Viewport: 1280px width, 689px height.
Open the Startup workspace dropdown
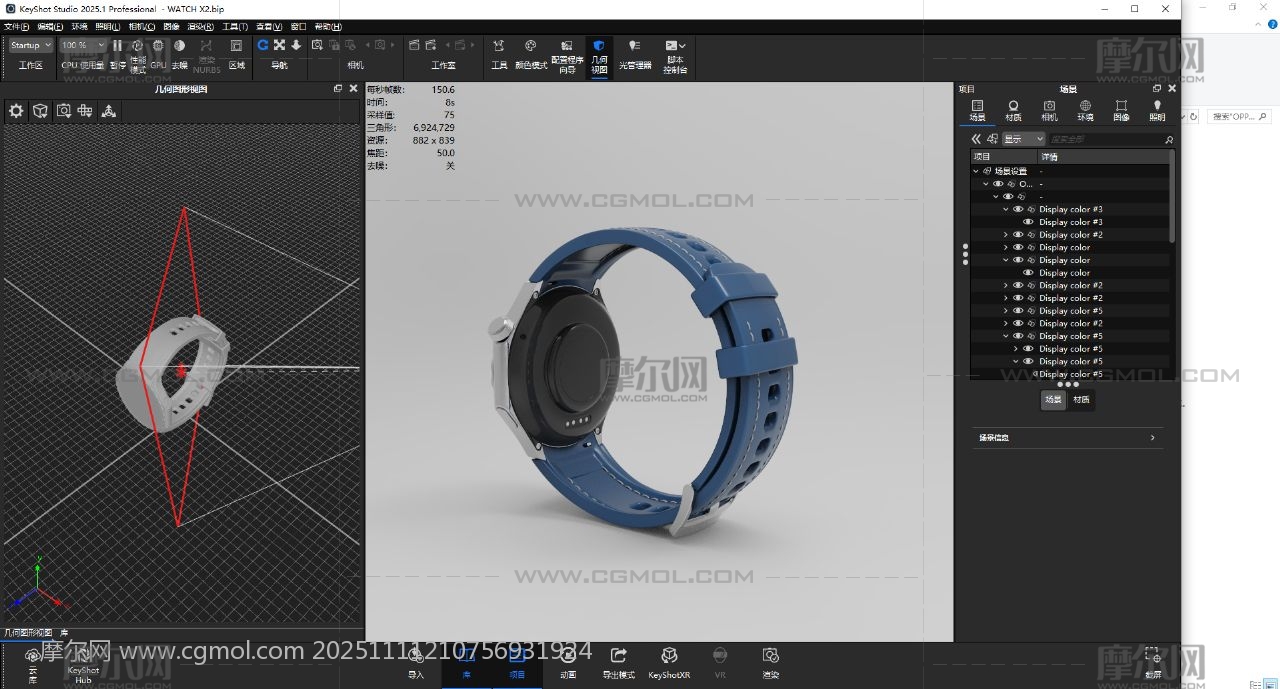30,45
